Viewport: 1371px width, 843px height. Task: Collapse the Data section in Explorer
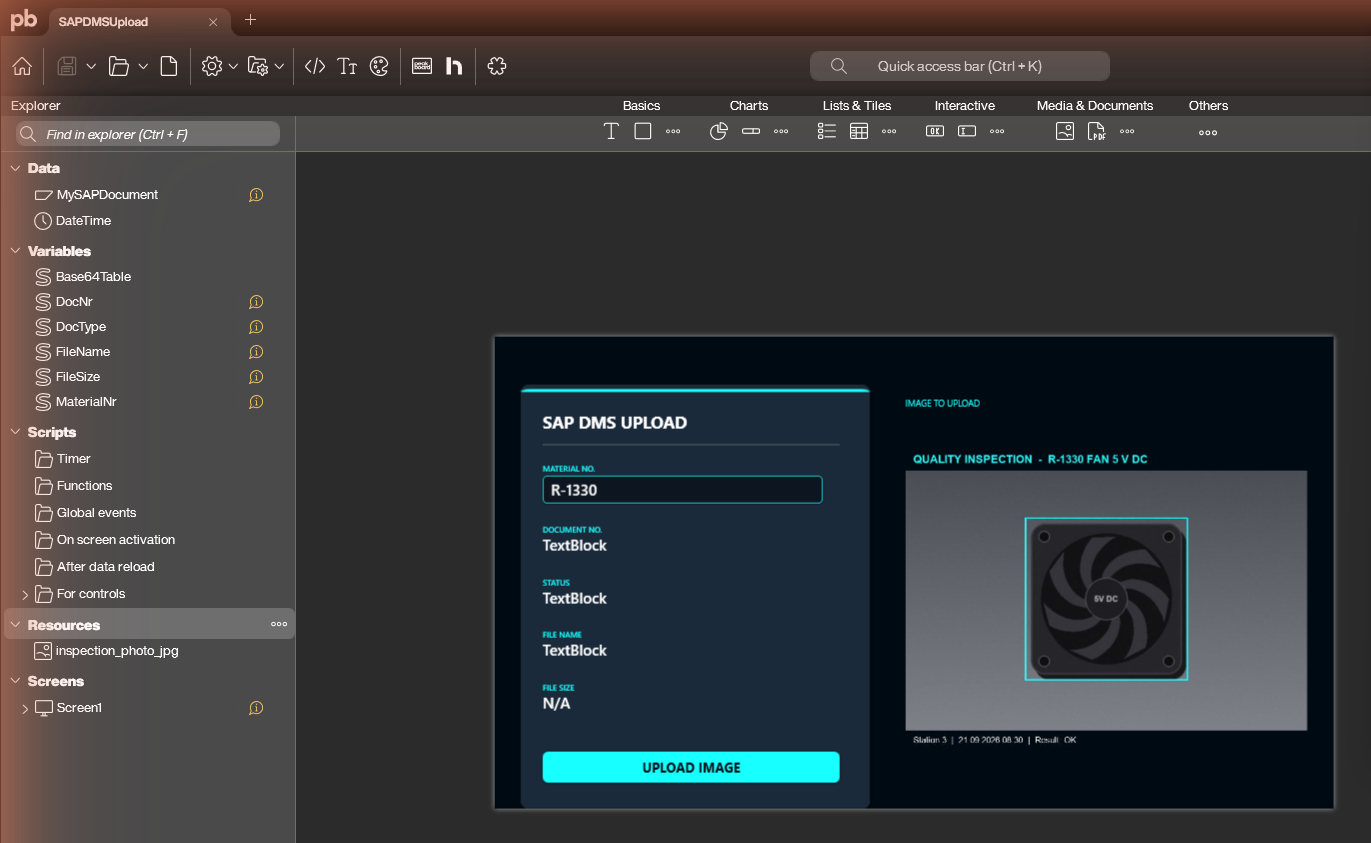[15, 168]
